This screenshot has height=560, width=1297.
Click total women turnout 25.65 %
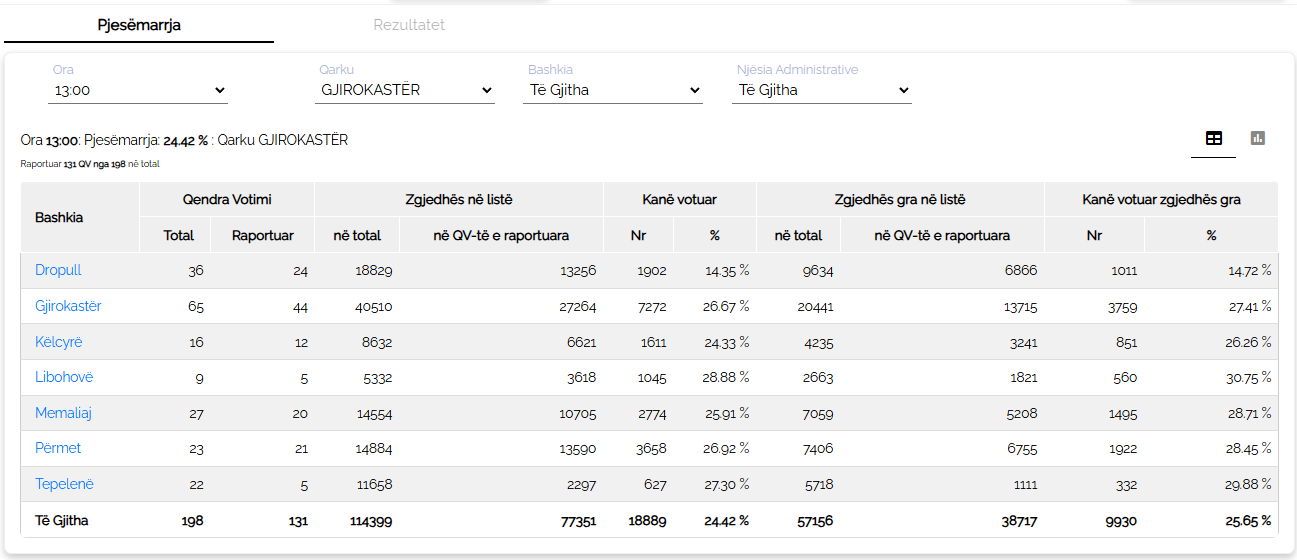click(1246, 521)
